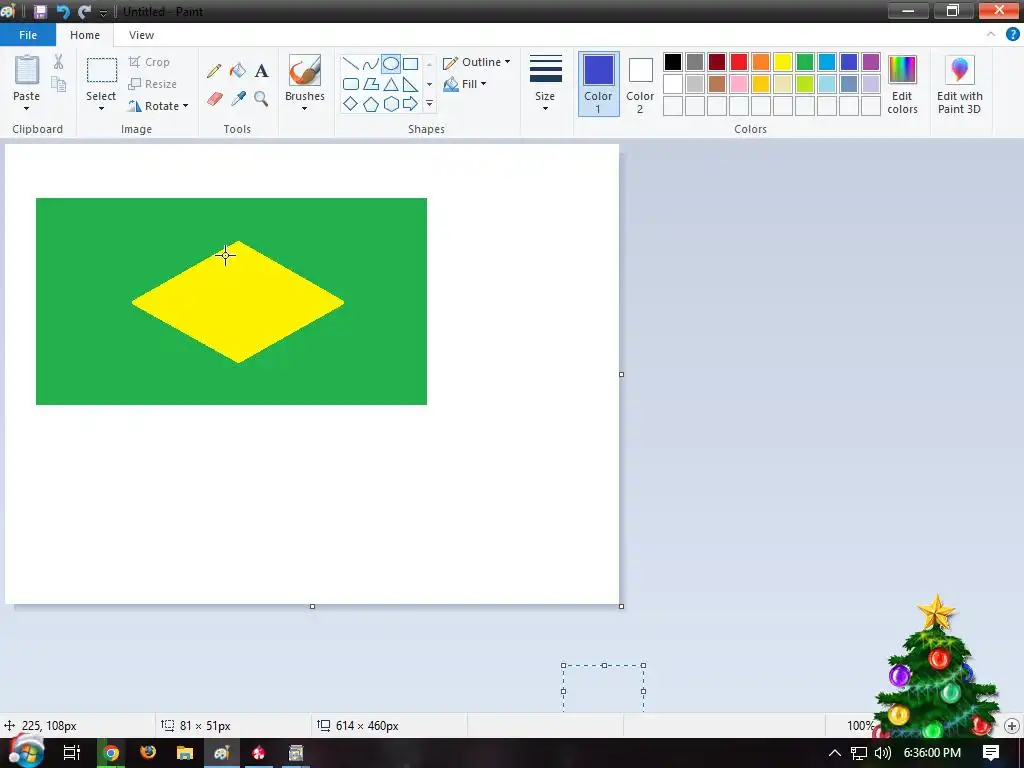This screenshot has height=768, width=1024.
Task: Click the yellow diamond on the canvas
Action: coord(238,302)
